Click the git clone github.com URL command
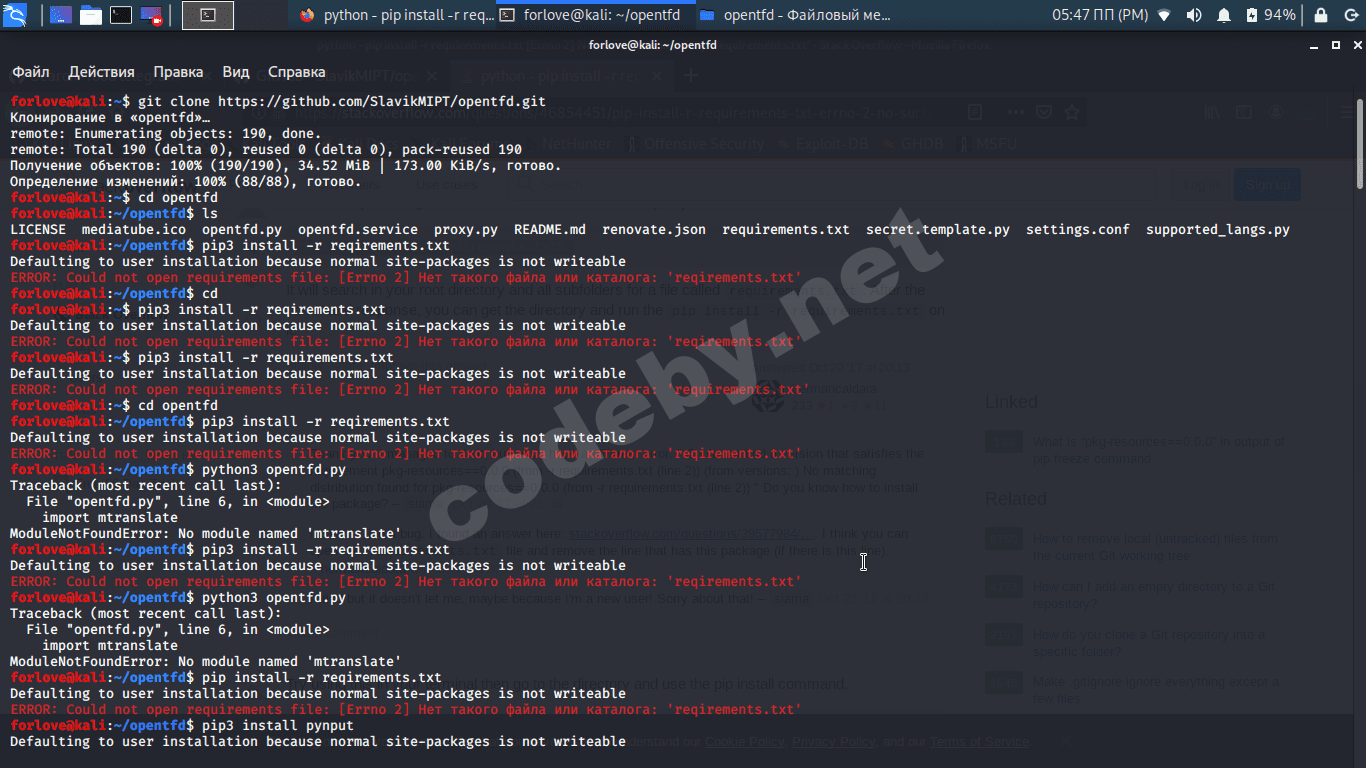The width and height of the screenshot is (1366, 768). click(342, 101)
